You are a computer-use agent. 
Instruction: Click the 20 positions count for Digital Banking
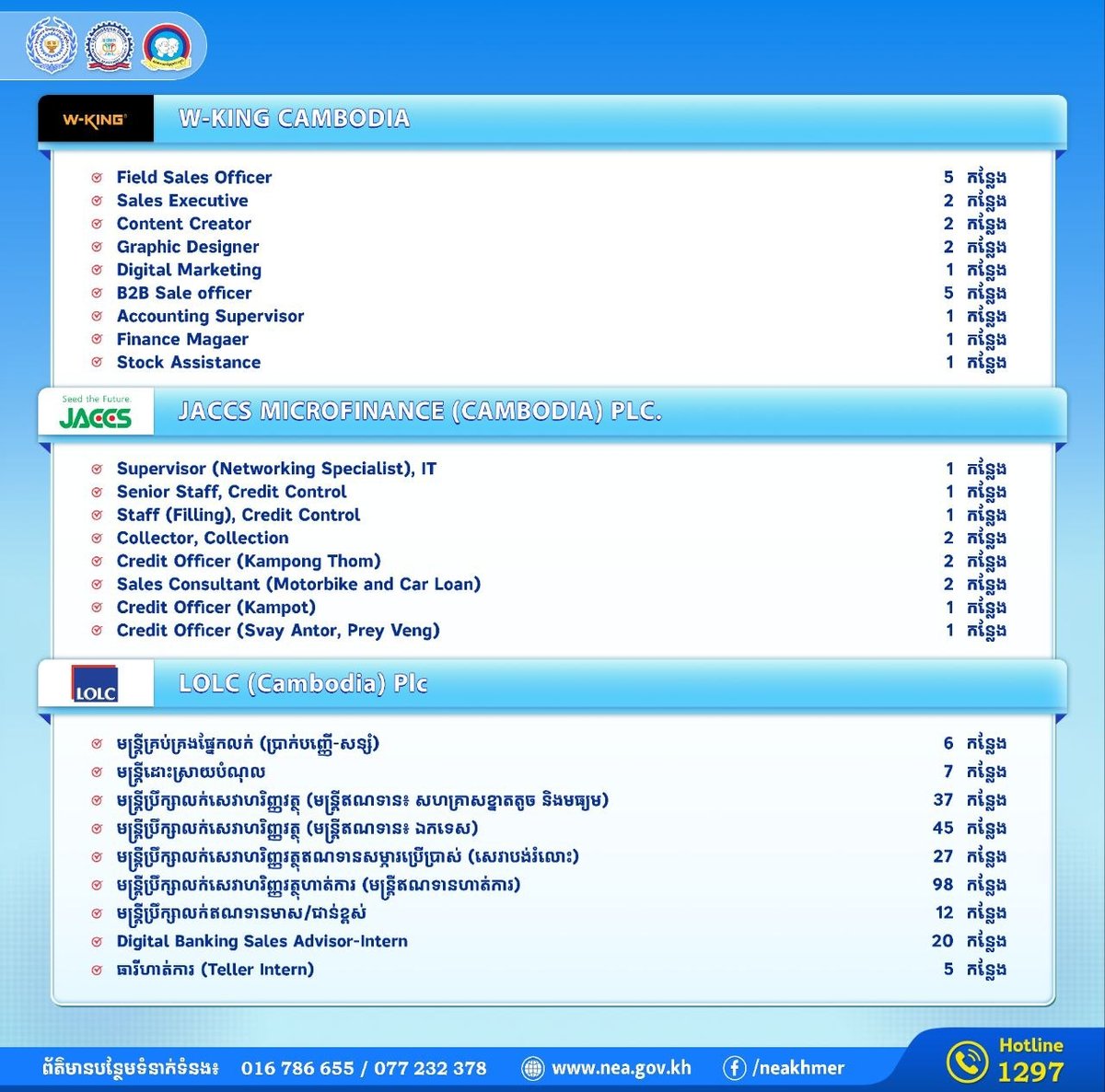point(943,941)
